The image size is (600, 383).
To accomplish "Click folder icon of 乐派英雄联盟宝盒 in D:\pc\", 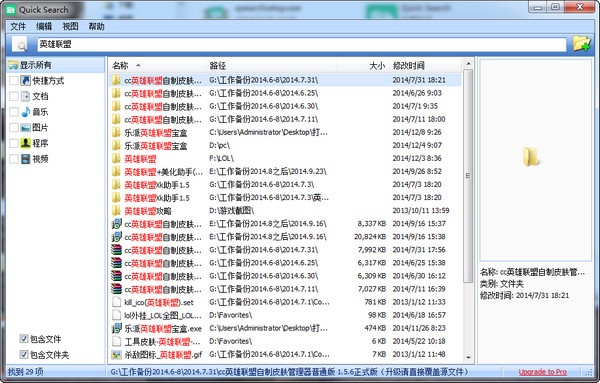I will coord(116,145).
